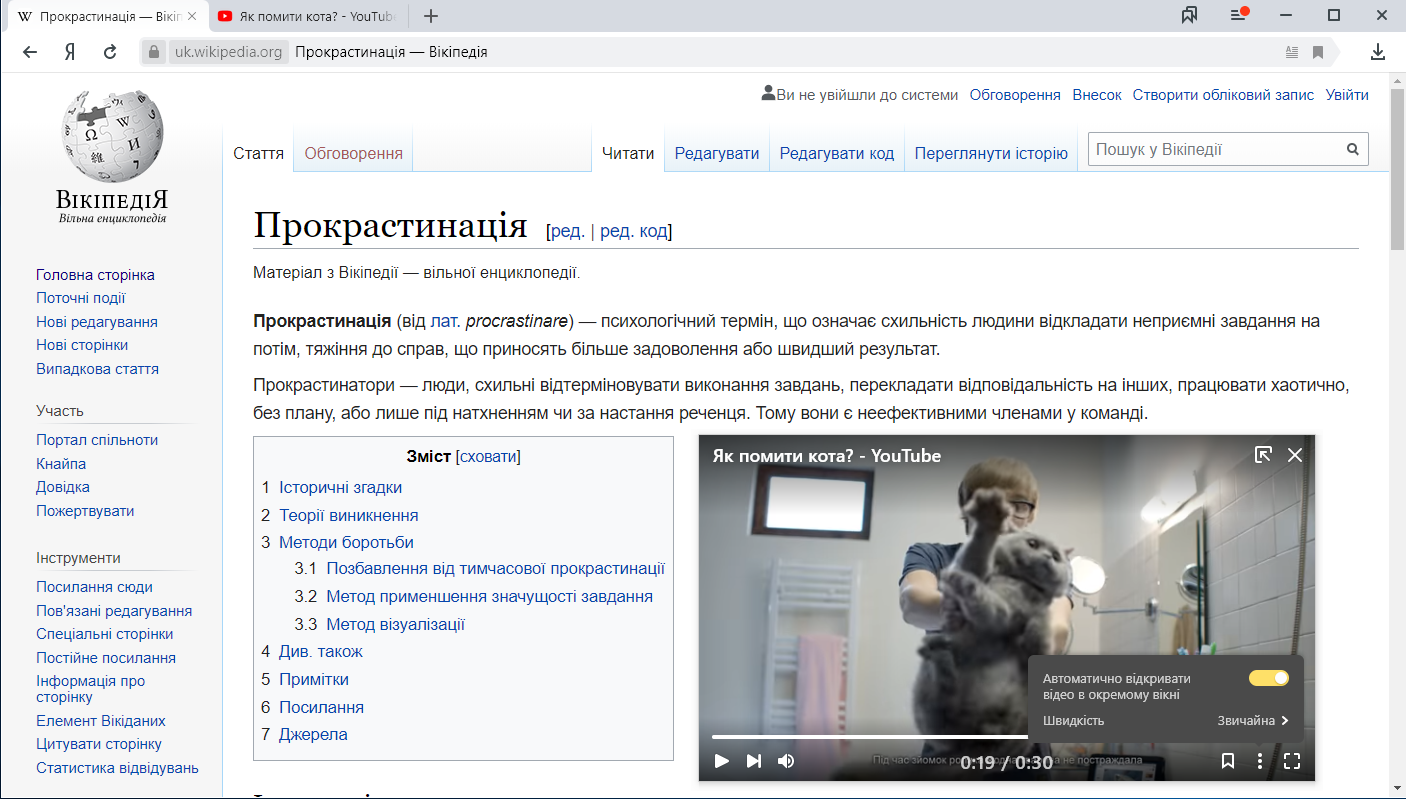Open Посилання сюди tool link

pyautogui.click(x=94, y=587)
